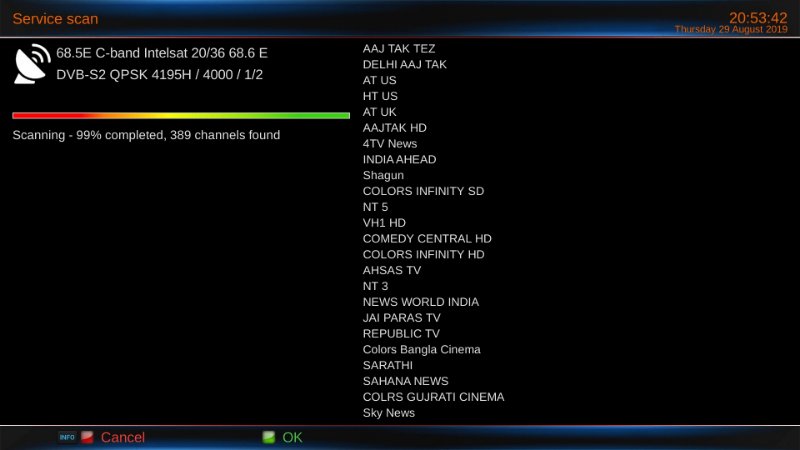Viewport: 800px width, 450px height.
Task: Select NT 5 channel
Action: point(376,207)
